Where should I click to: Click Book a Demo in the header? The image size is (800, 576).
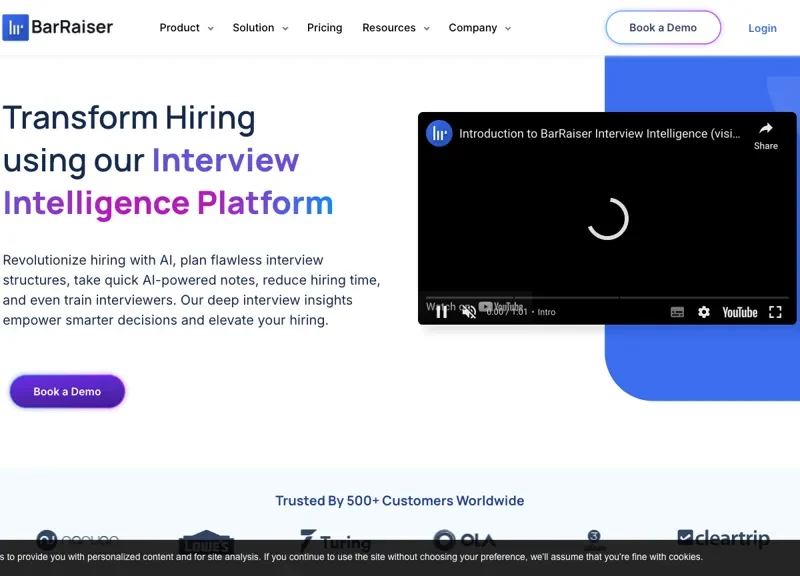(x=663, y=28)
